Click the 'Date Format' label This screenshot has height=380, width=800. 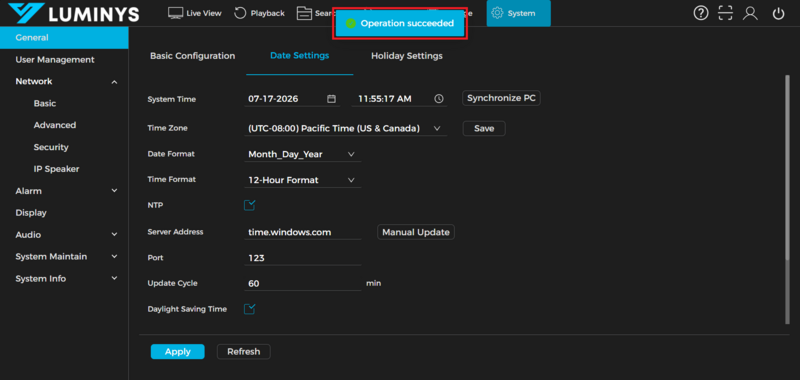(x=171, y=154)
